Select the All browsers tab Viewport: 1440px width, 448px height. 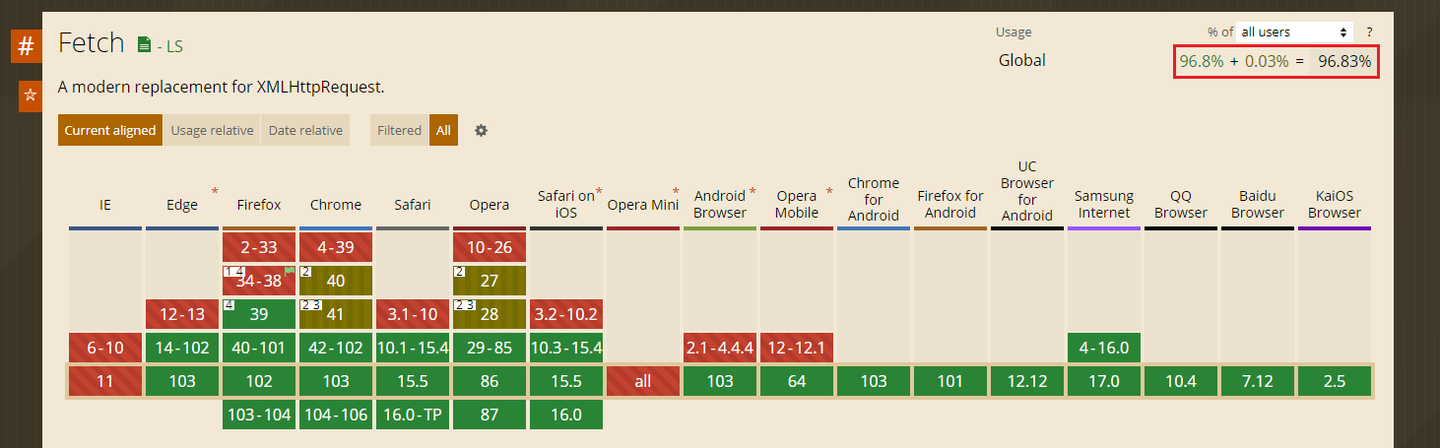pos(444,130)
